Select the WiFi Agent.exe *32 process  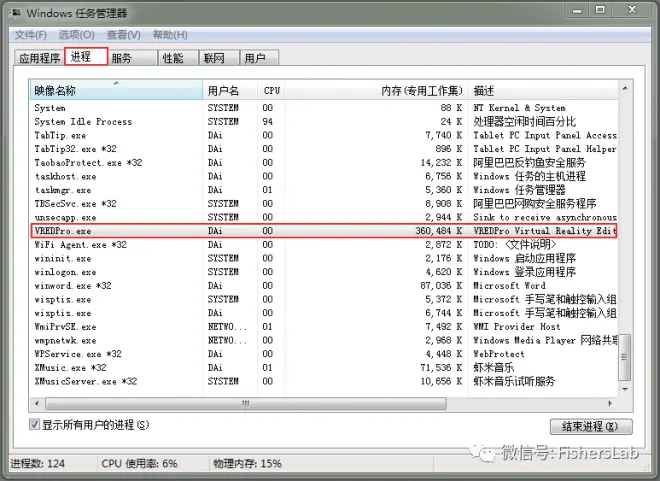pos(324,244)
